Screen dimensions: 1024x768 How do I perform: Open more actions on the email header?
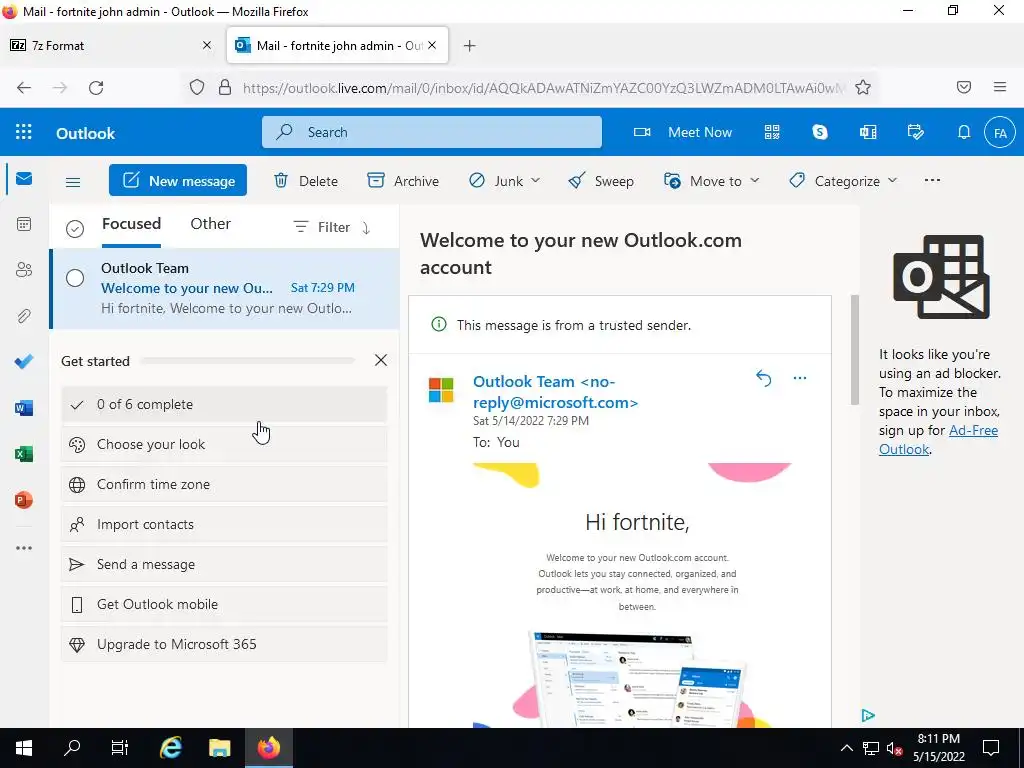point(799,378)
